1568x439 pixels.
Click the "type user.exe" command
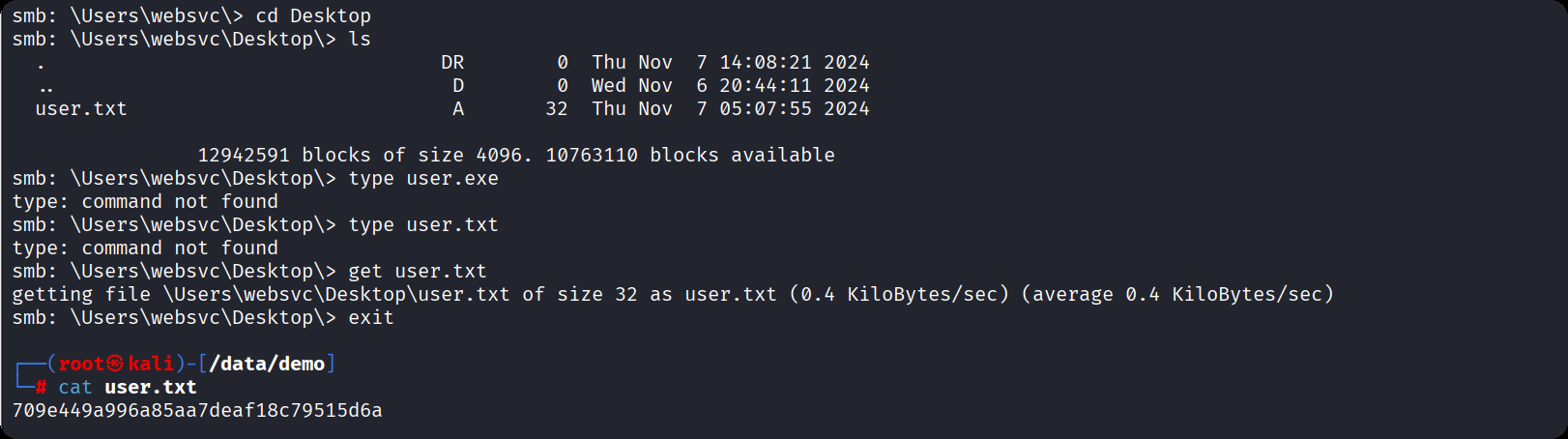[x=423, y=178]
